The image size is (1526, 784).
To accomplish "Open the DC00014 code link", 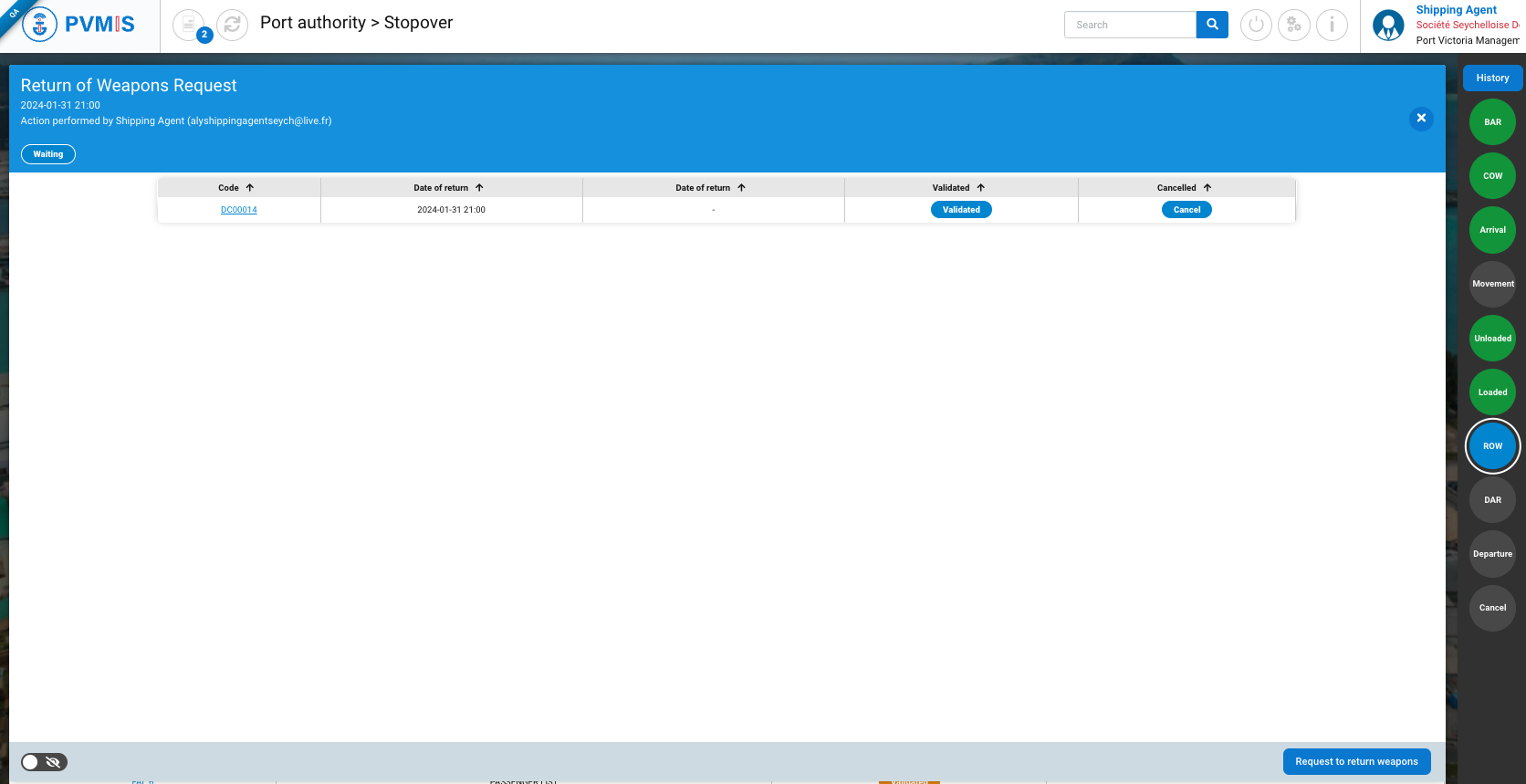I will pyautogui.click(x=239, y=210).
